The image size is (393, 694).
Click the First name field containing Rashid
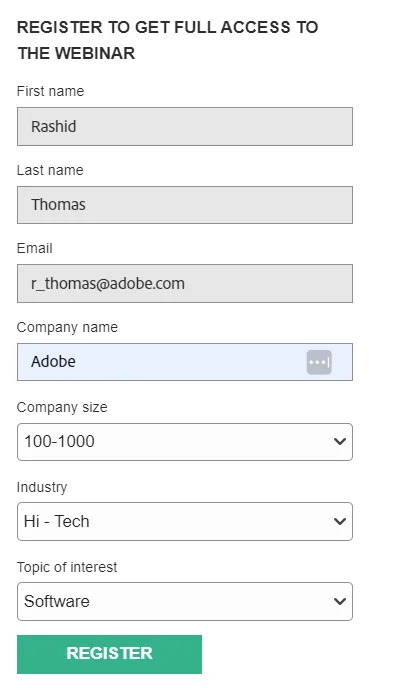(185, 126)
